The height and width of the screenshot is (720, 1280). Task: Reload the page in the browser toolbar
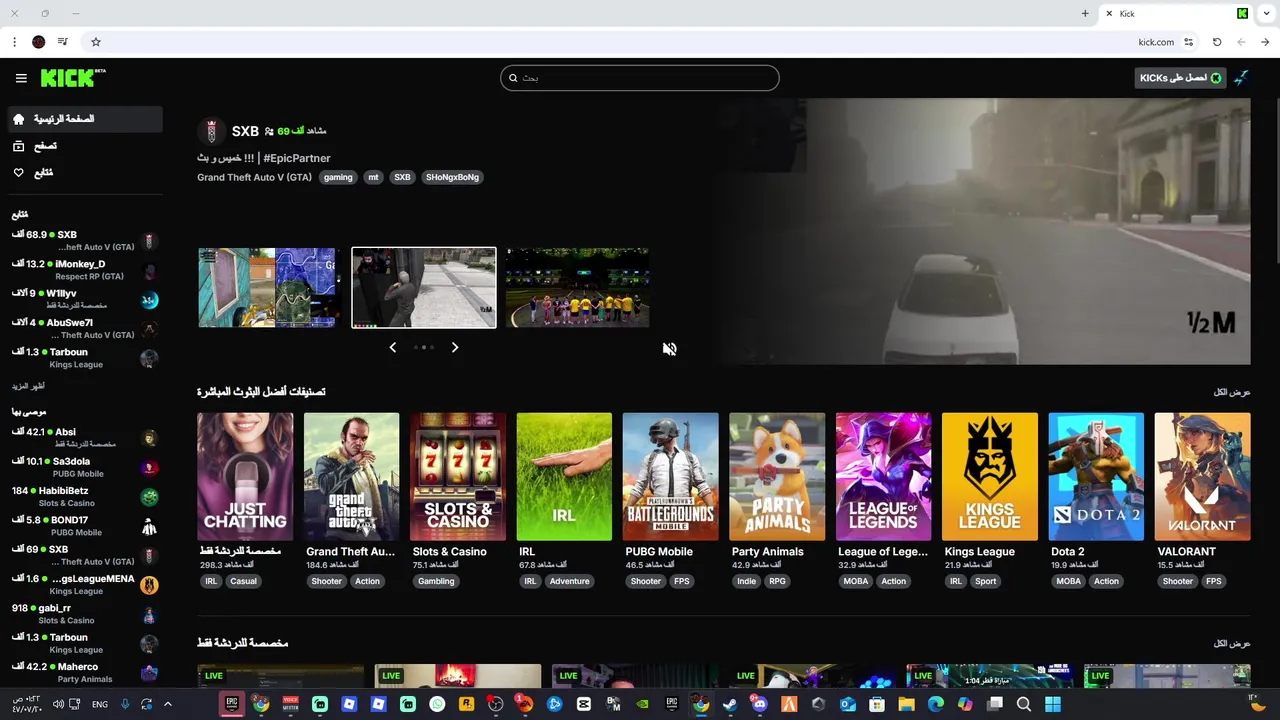point(1217,42)
